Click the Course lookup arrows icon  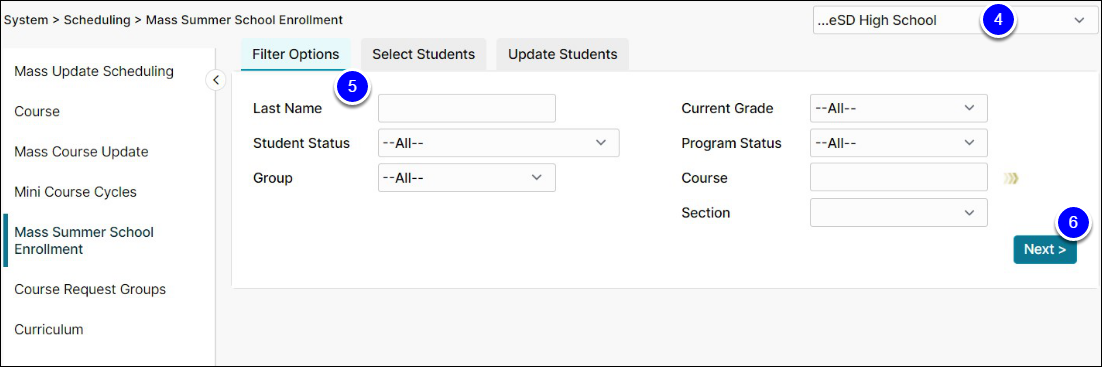pyautogui.click(x=1011, y=178)
